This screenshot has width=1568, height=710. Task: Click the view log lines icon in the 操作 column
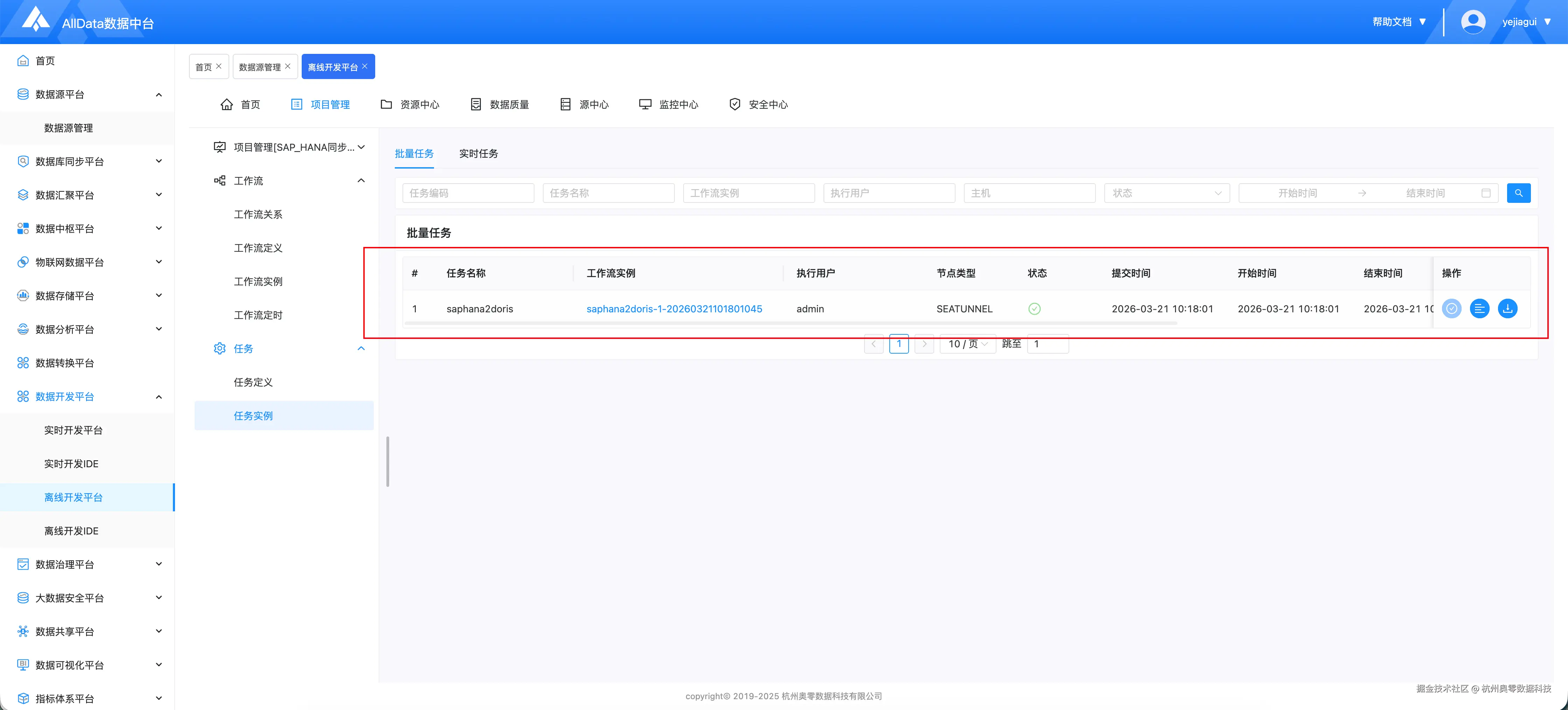(1479, 308)
